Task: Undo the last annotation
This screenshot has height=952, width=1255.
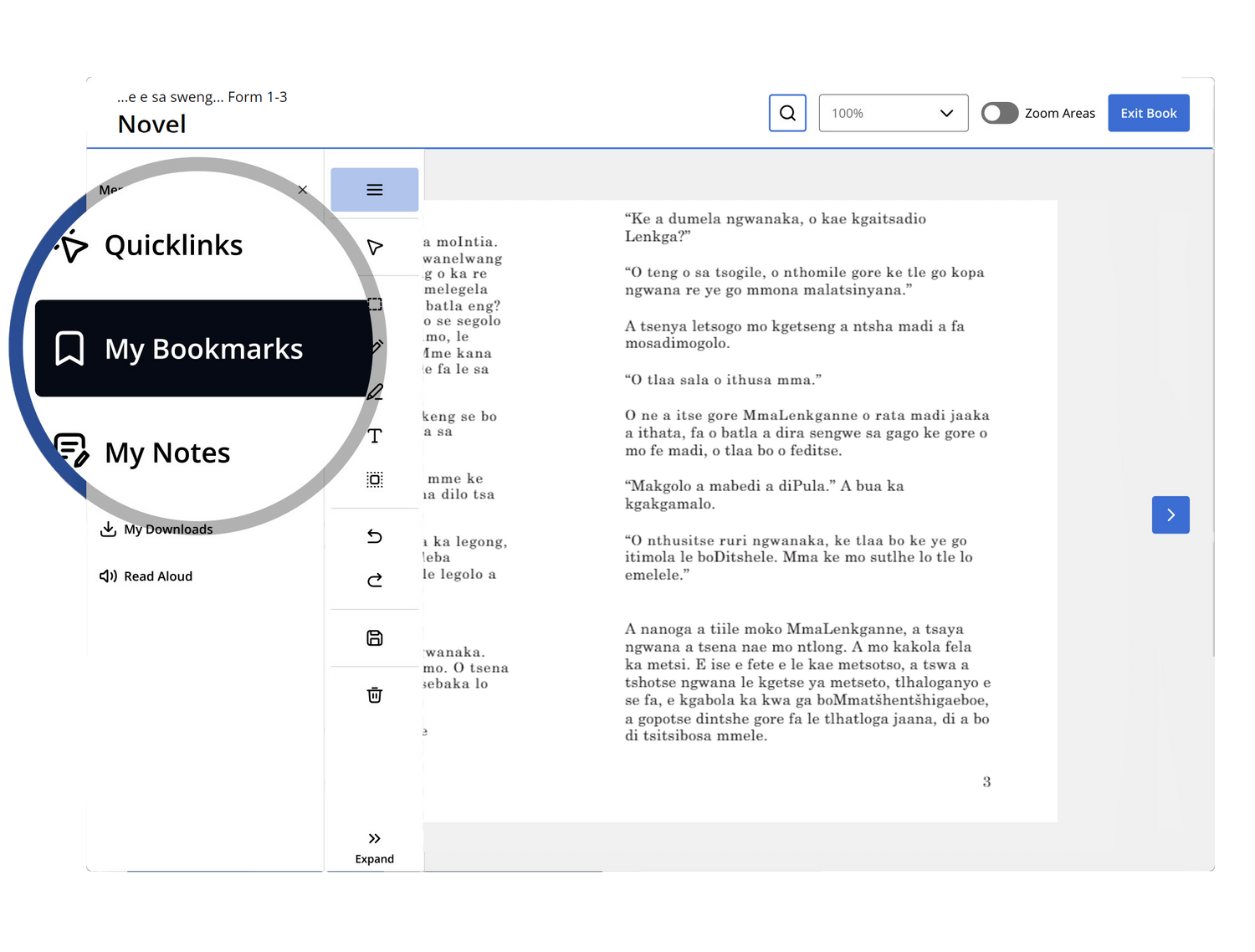Action: tap(374, 536)
